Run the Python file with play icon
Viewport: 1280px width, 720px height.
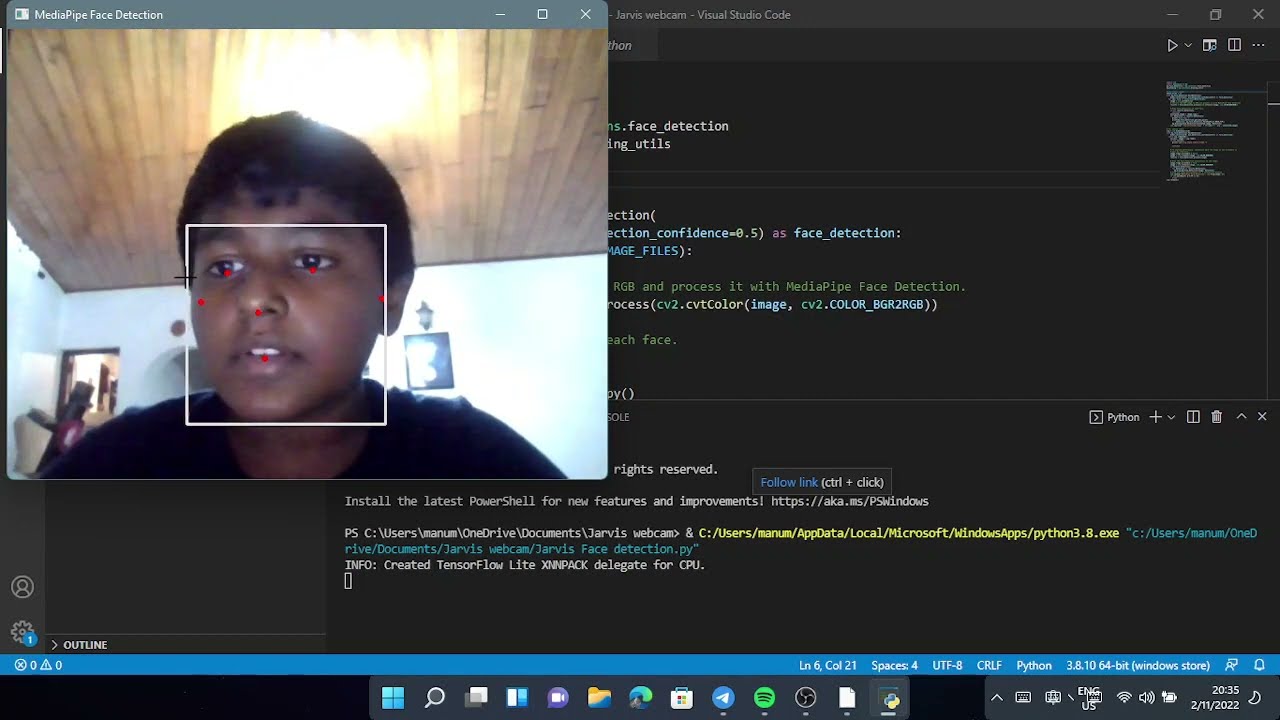pyautogui.click(x=1172, y=45)
